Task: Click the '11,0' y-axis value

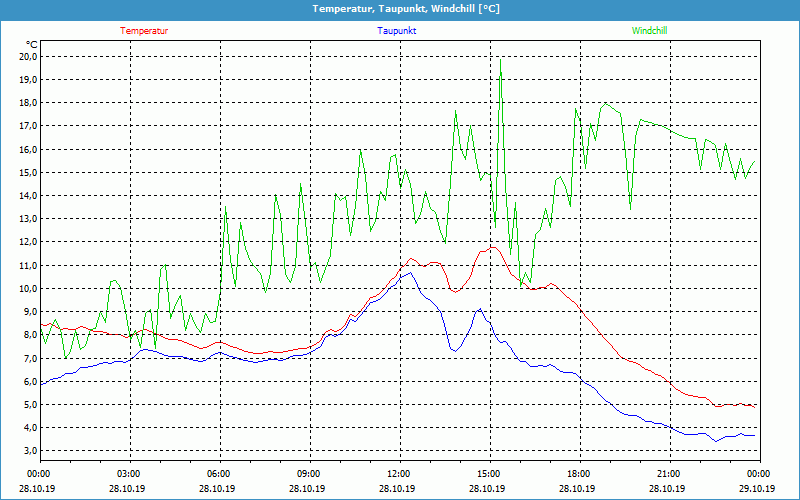Action: point(28,265)
